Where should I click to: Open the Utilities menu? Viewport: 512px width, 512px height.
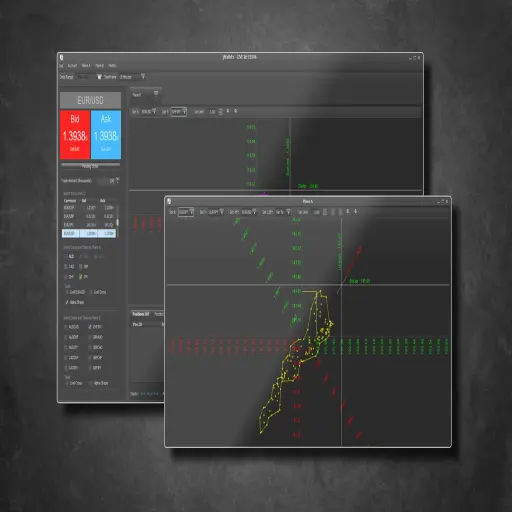point(112,66)
